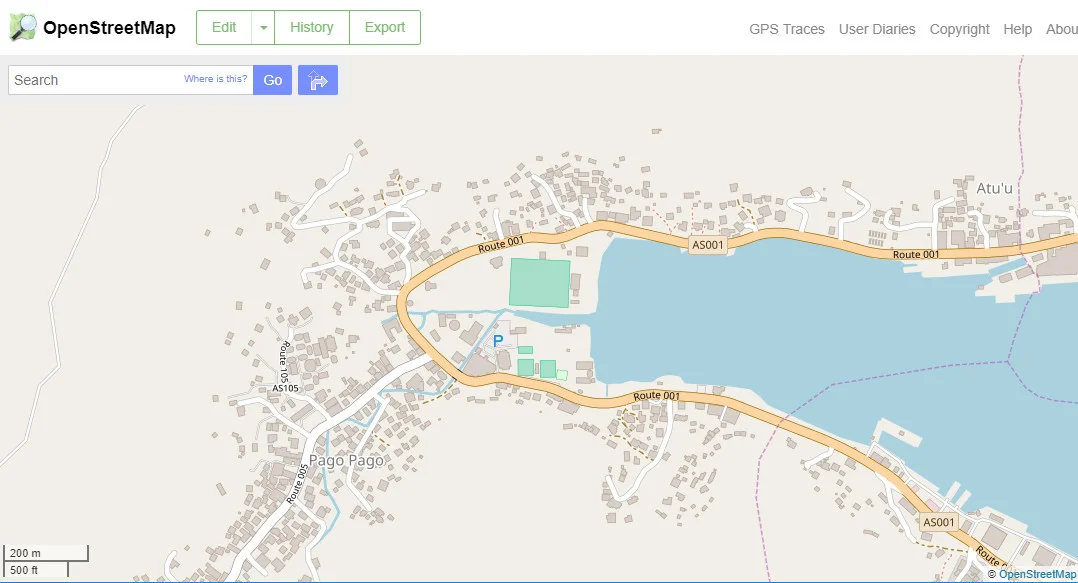This screenshot has width=1078, height=583.
Task: Click the Route 001 label below the bay
Action: pyautogui.click(x=656, y=396)
